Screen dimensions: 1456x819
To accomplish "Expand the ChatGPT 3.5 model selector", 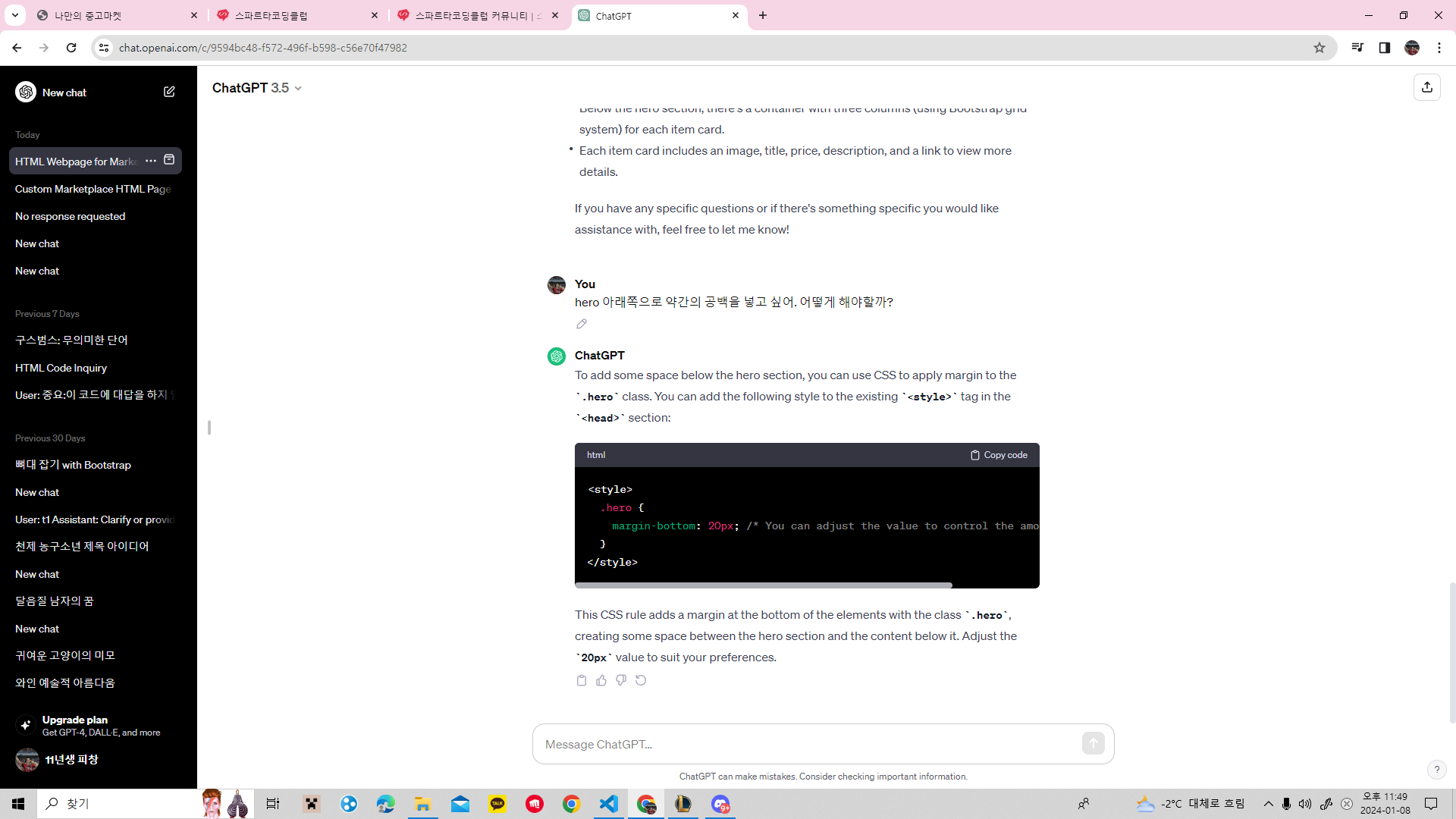I will click(257, 88).
